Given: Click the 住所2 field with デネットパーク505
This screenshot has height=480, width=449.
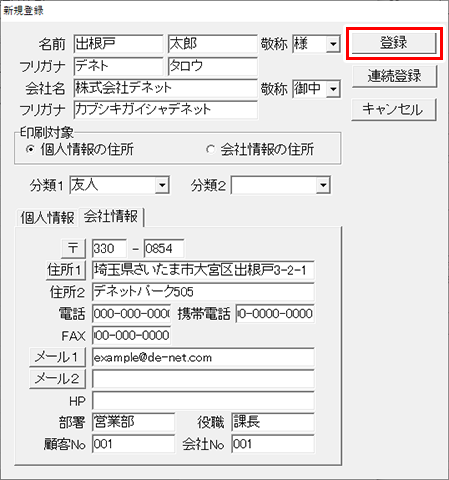Looking at the screenshot, I should [x=203, y=292].
